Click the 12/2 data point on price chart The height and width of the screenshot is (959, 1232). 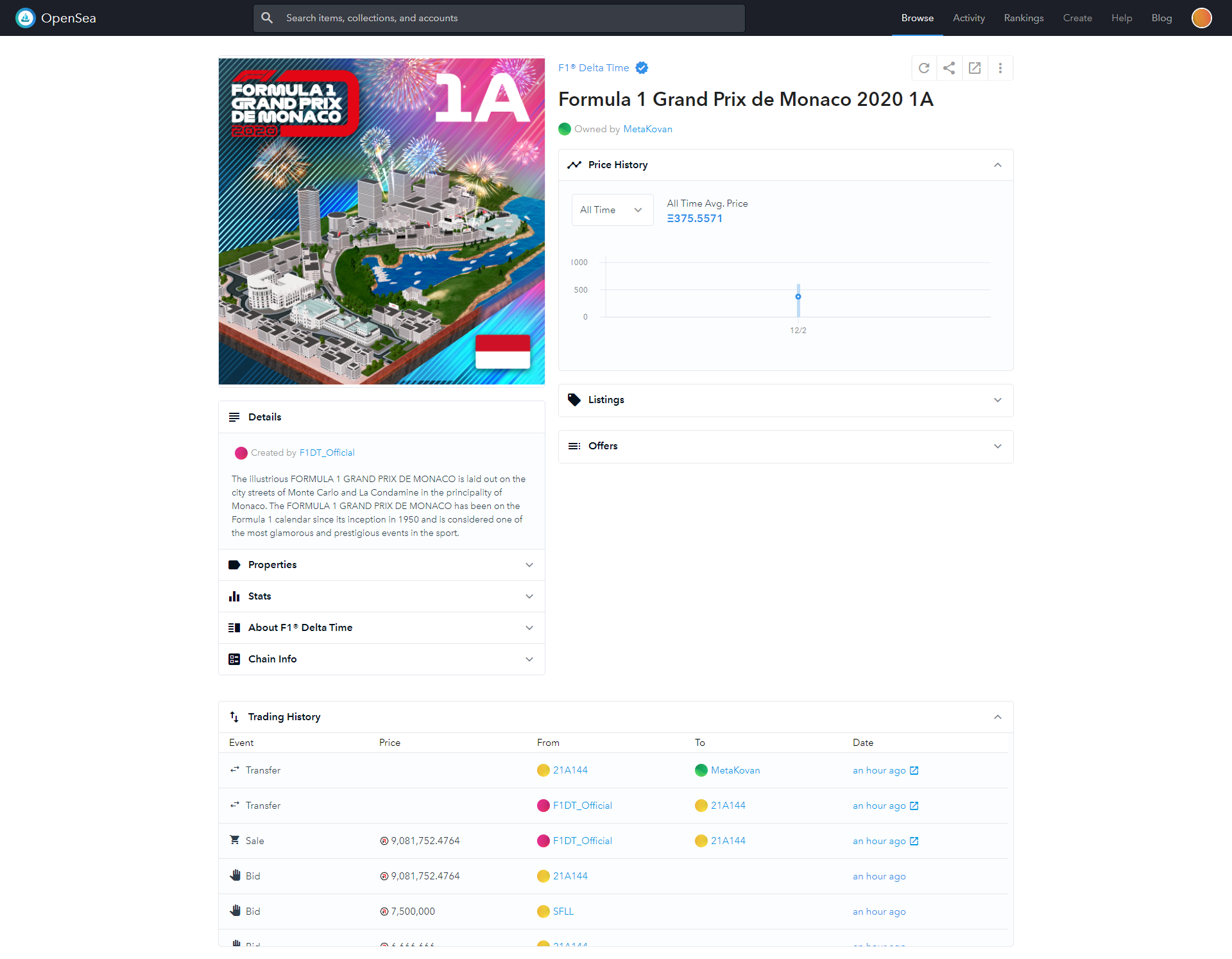(x=798, y=297)
